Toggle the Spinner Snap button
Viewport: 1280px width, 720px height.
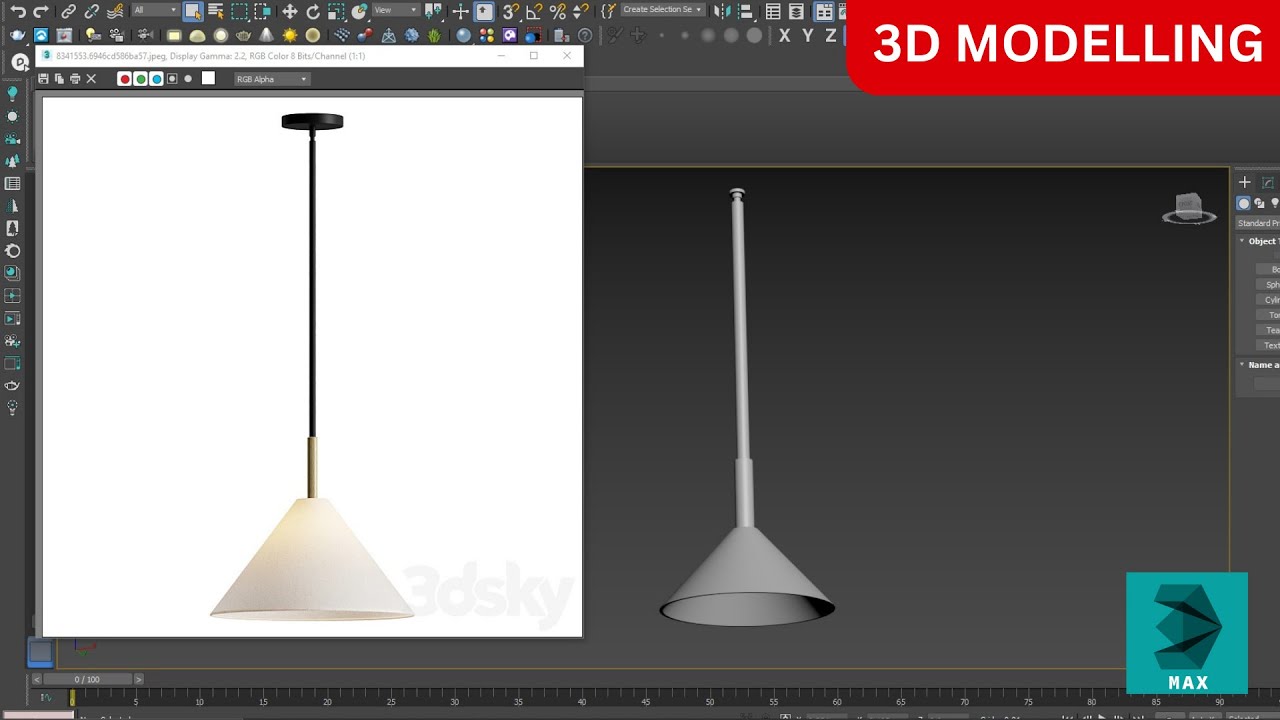pos(580,12)
